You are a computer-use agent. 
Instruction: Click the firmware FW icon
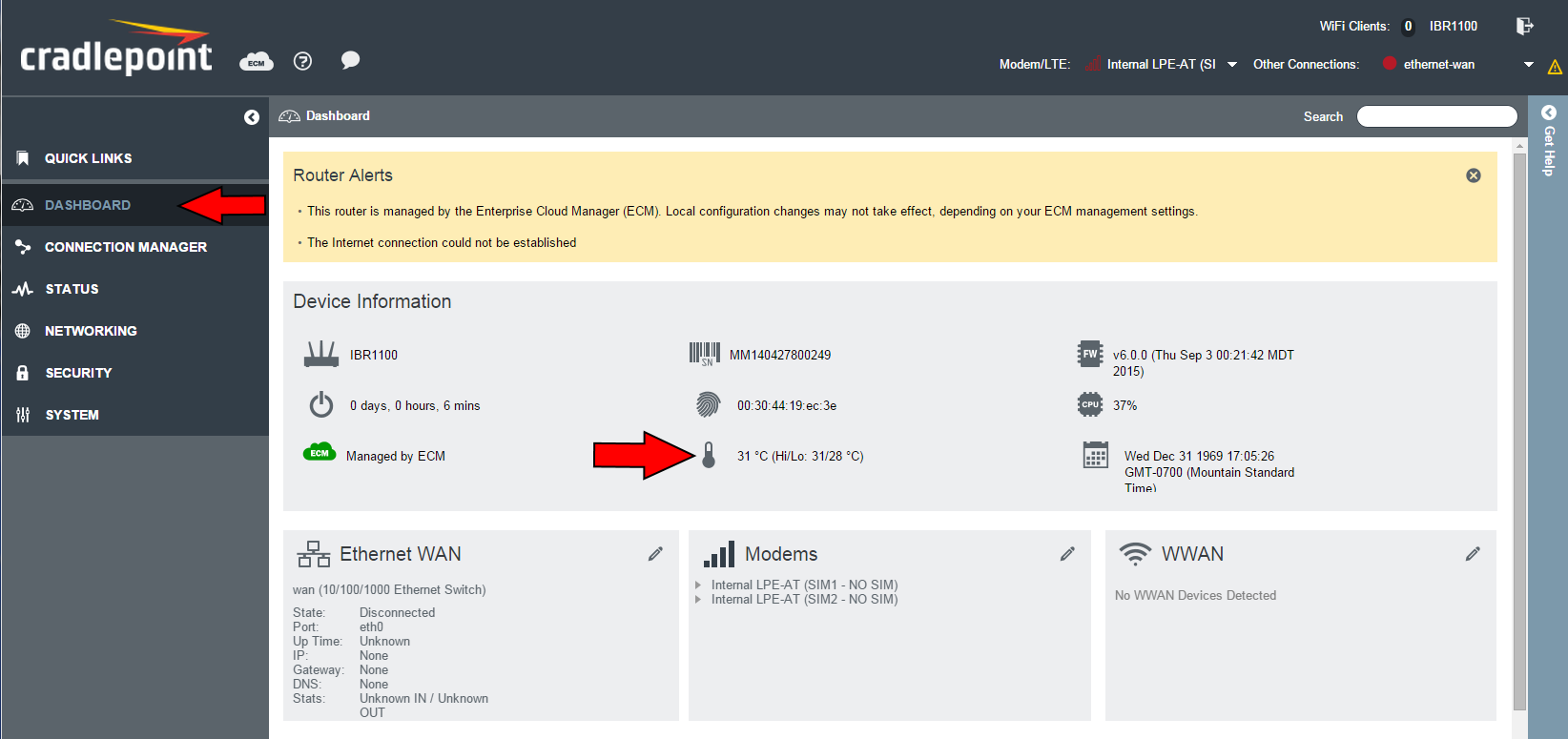click(1090, 354)
